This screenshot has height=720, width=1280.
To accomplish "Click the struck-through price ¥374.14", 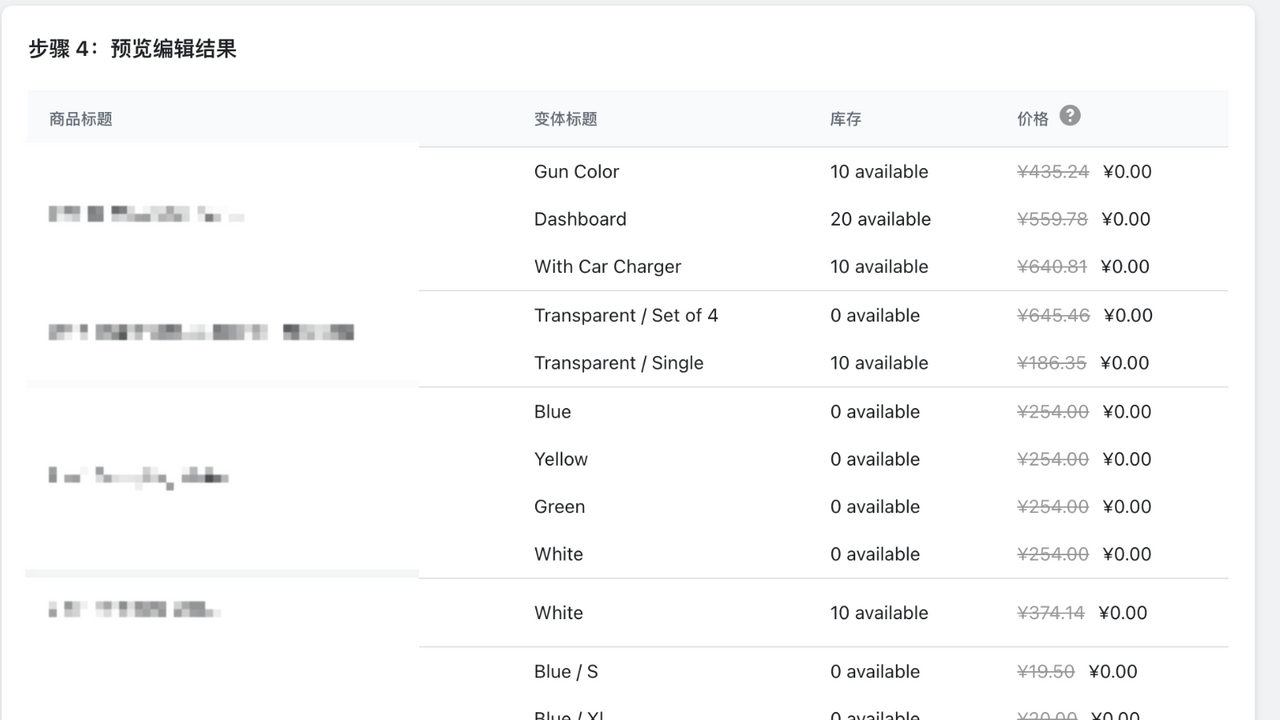I will pyautogui.click(x=1051, y=613).
